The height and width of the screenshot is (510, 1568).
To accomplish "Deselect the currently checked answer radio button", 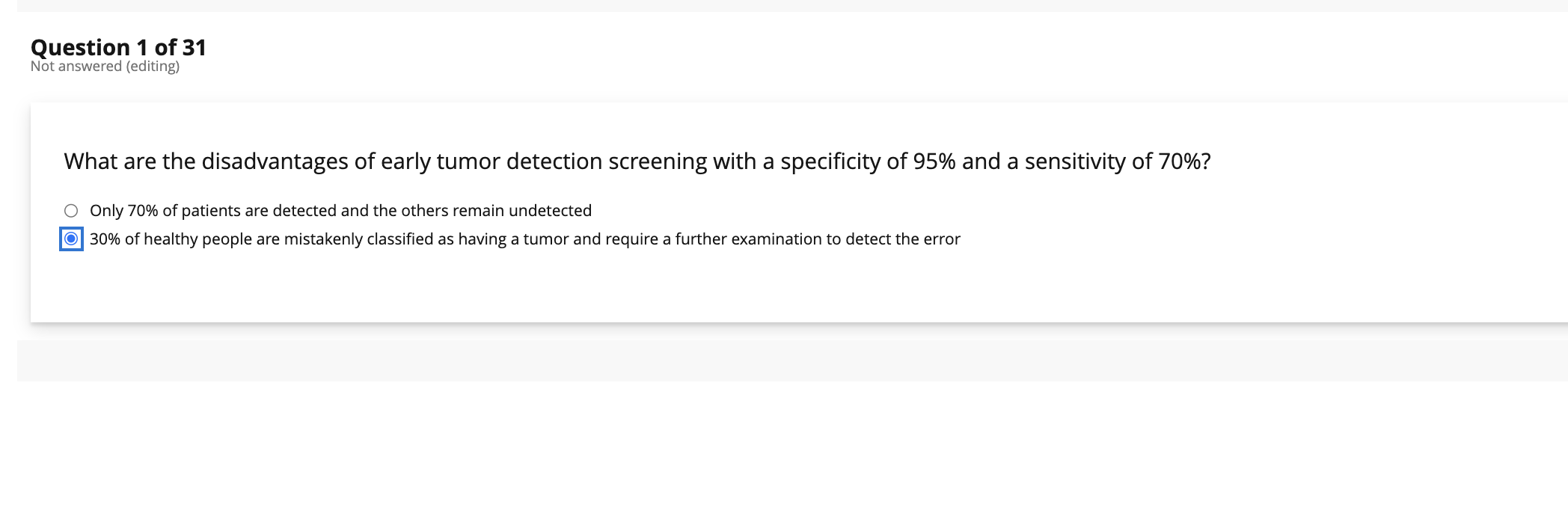I will [72, 239].
